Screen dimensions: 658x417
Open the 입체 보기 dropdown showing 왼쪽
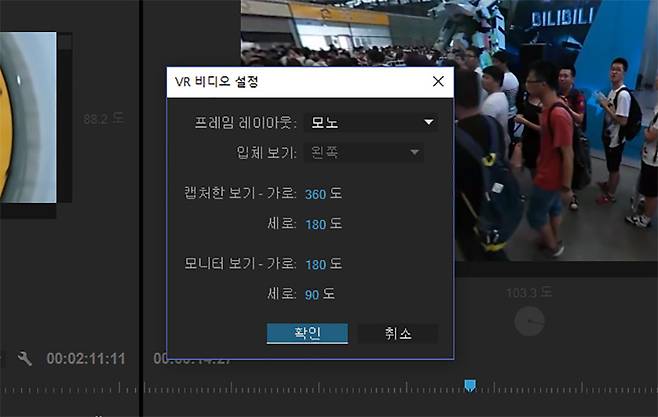pos(364,152)
